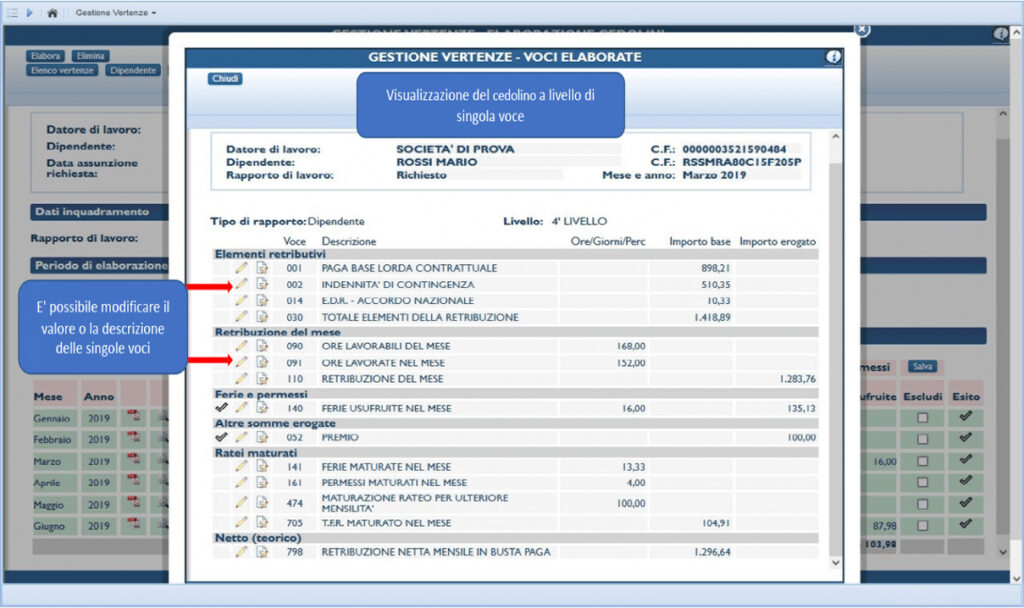Click the PDF icon for Gennaio 2019
1024x608 pixels.
coord(133,416)
